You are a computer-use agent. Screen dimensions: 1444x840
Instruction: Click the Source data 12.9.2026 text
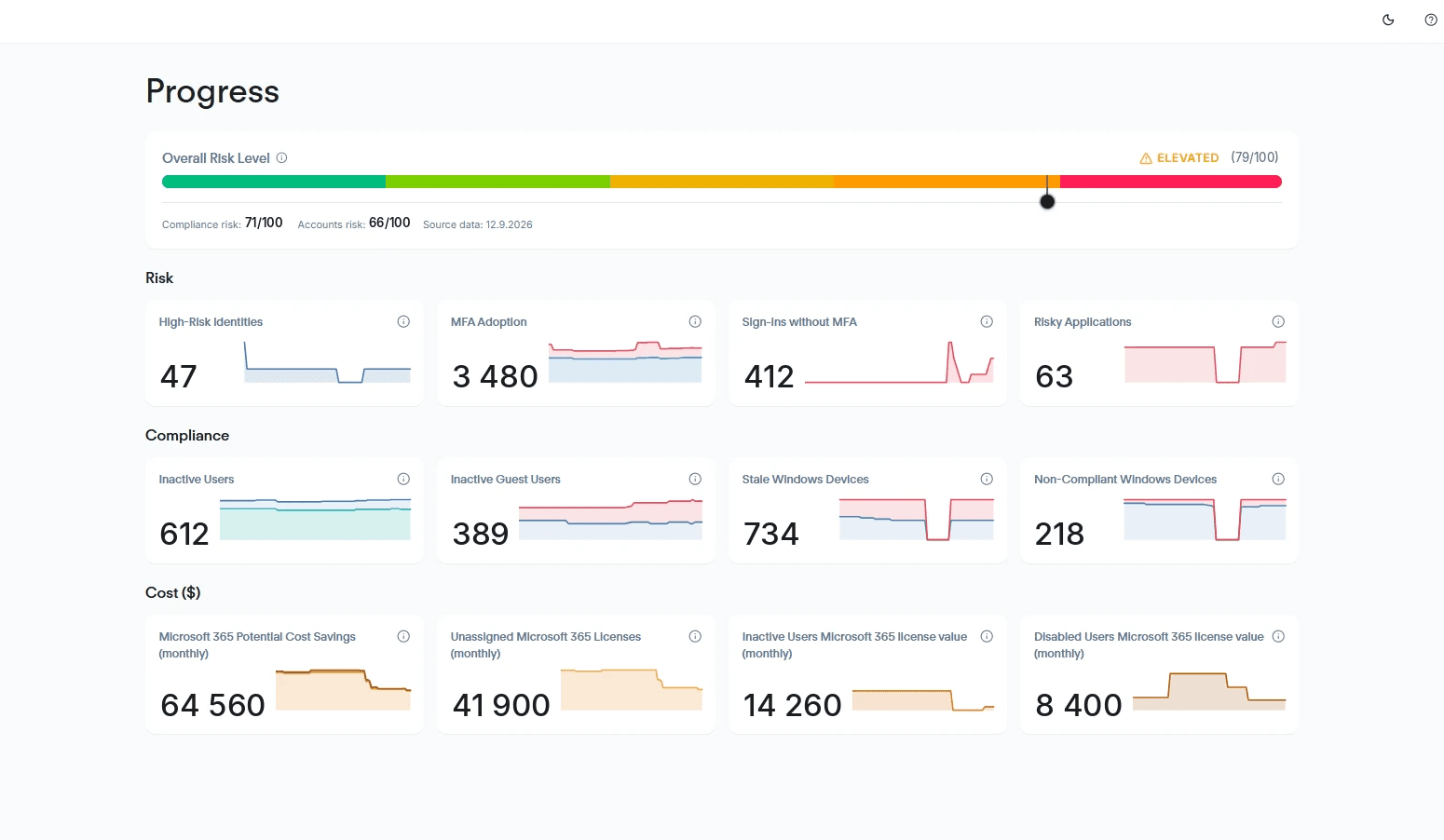(x=478, y=224)
